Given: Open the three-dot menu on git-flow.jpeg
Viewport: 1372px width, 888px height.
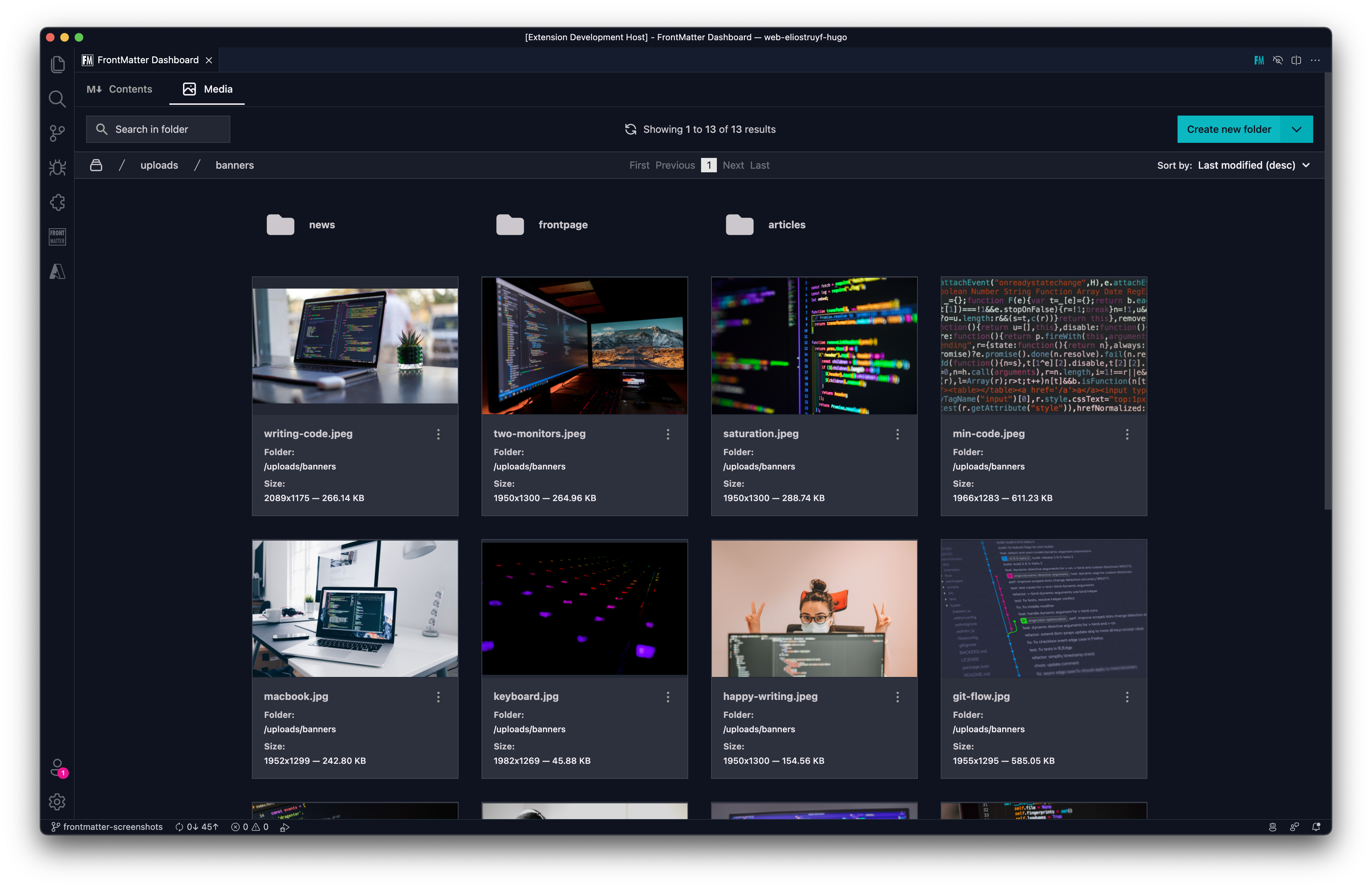Looking at the screenshot, I should 1128,697.
